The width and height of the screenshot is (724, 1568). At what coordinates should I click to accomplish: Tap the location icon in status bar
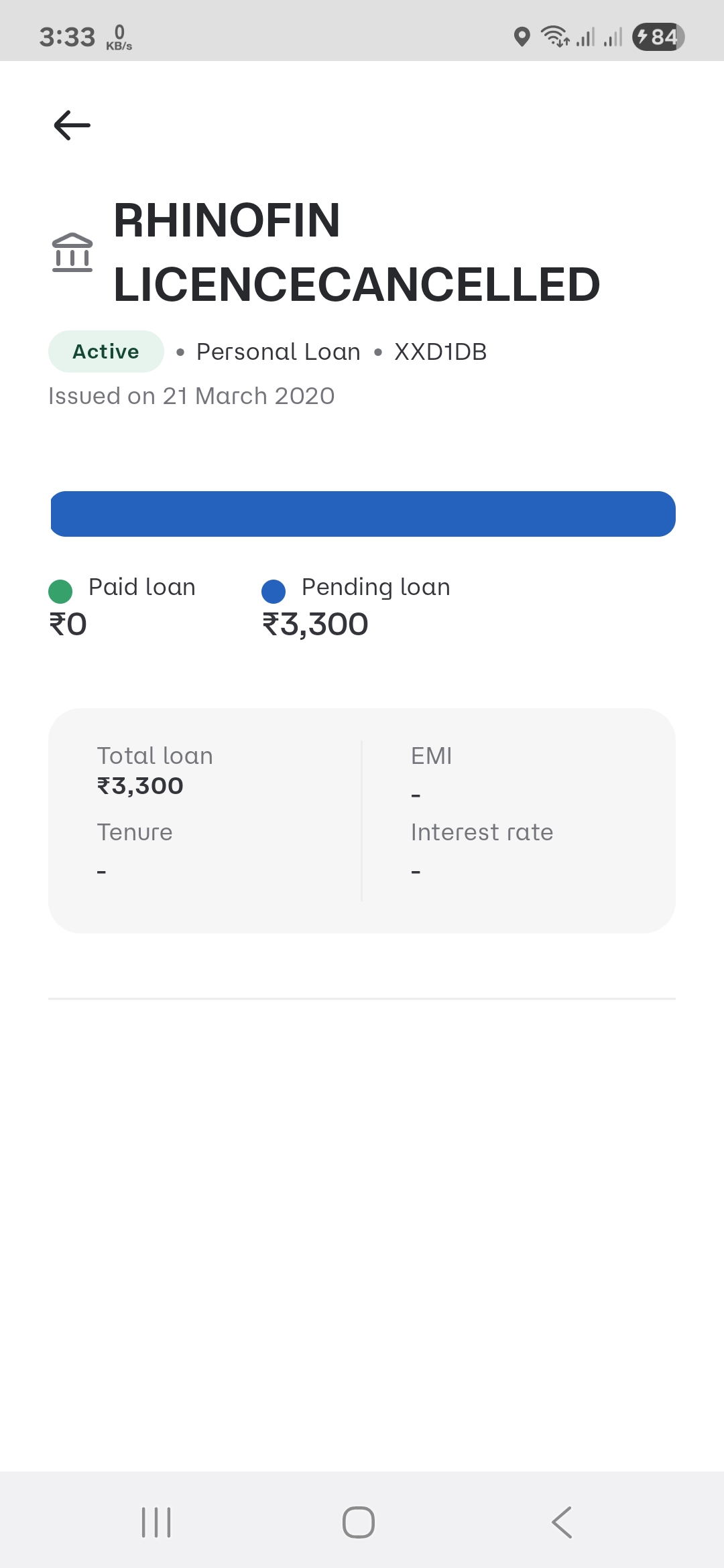(x=522, y=37)
